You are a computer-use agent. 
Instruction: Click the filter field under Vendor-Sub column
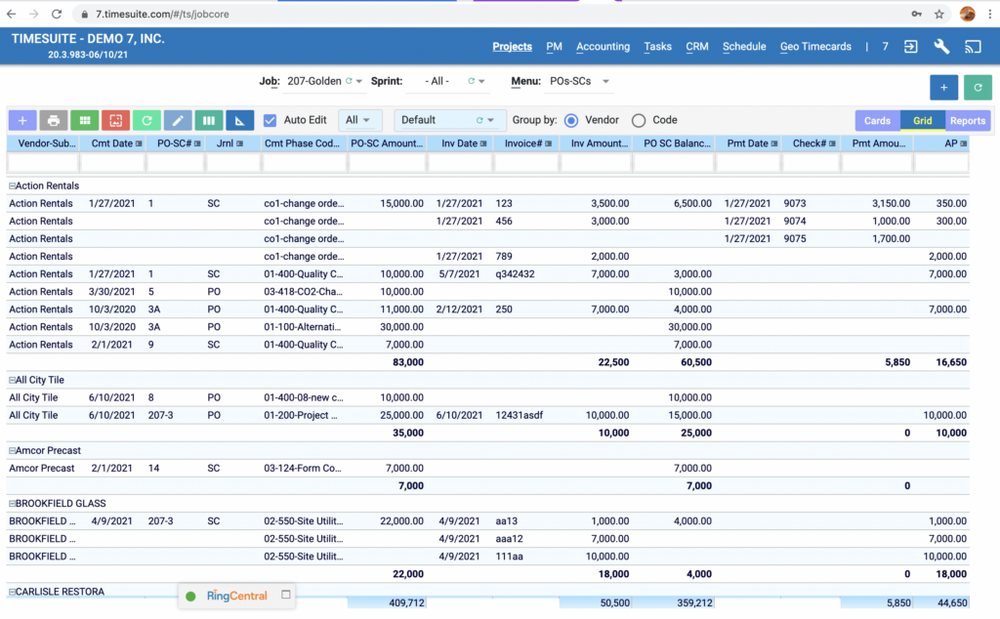pyautogui.click(x=44, y=162)
